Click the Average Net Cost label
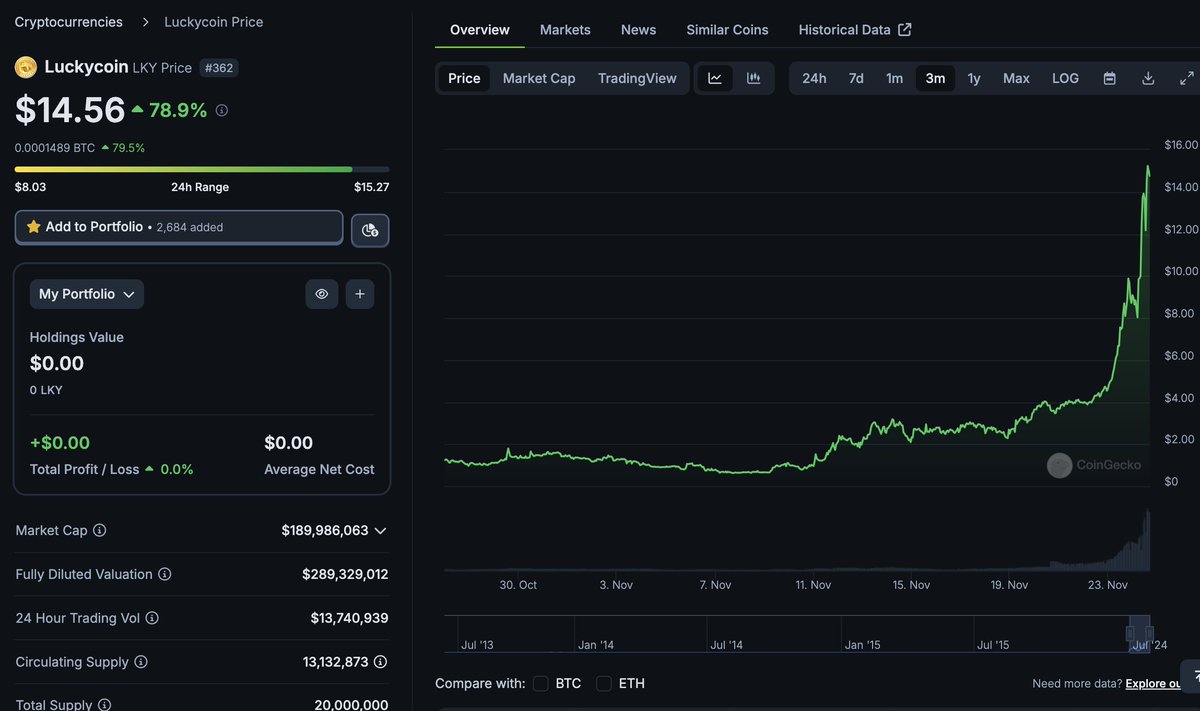The width and height of the screenshot is (1200, 711). click(x=319, y=469)
